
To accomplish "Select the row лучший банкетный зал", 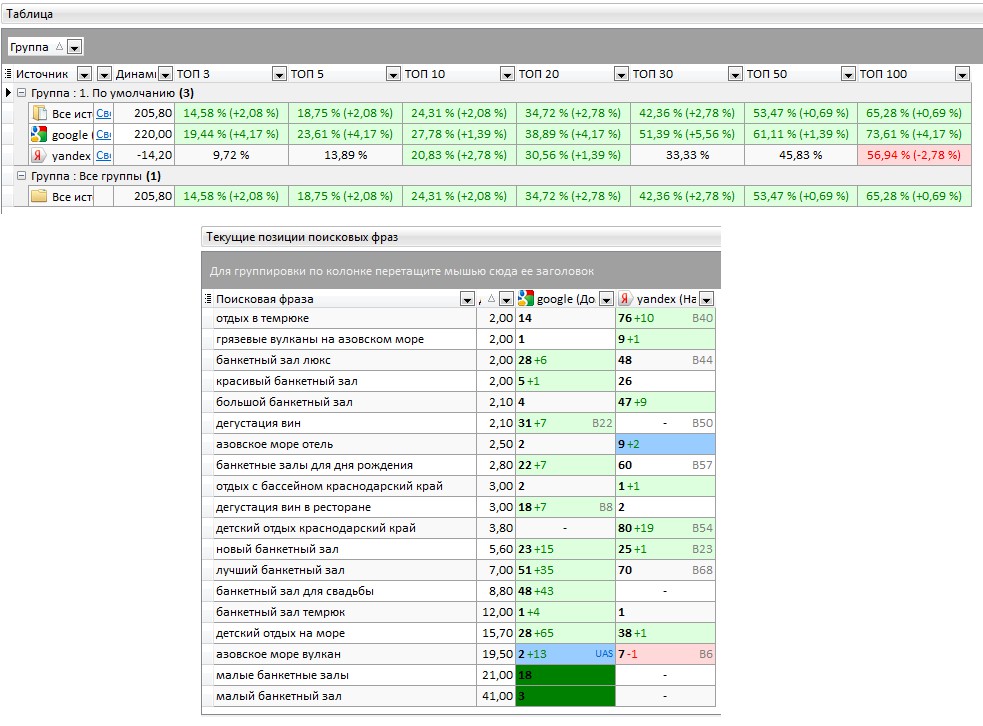I will tap(458, 570).
